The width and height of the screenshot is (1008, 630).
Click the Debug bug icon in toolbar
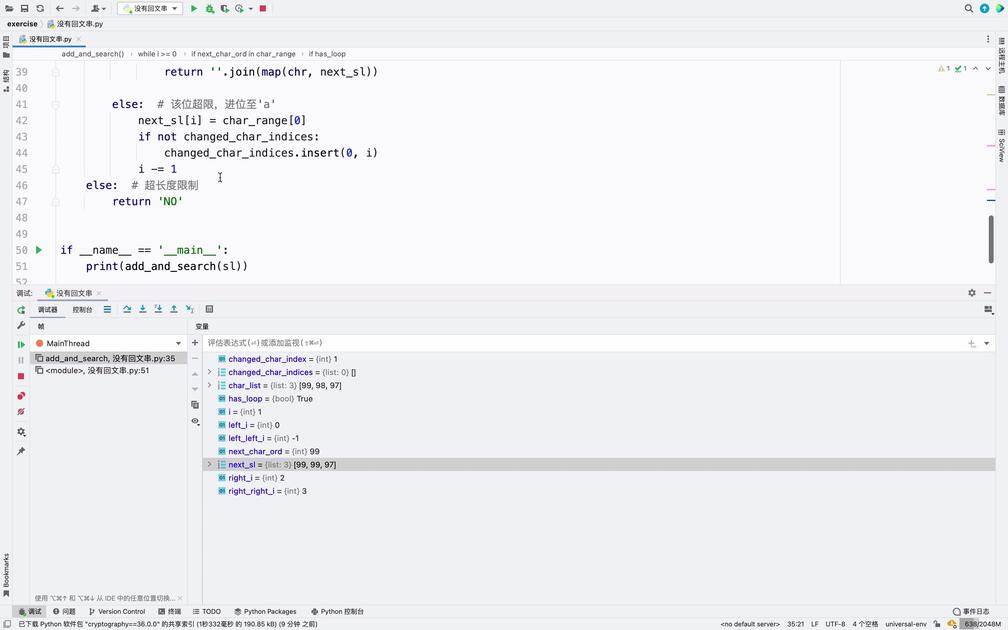pyautogui.click(x=210, y=8)
